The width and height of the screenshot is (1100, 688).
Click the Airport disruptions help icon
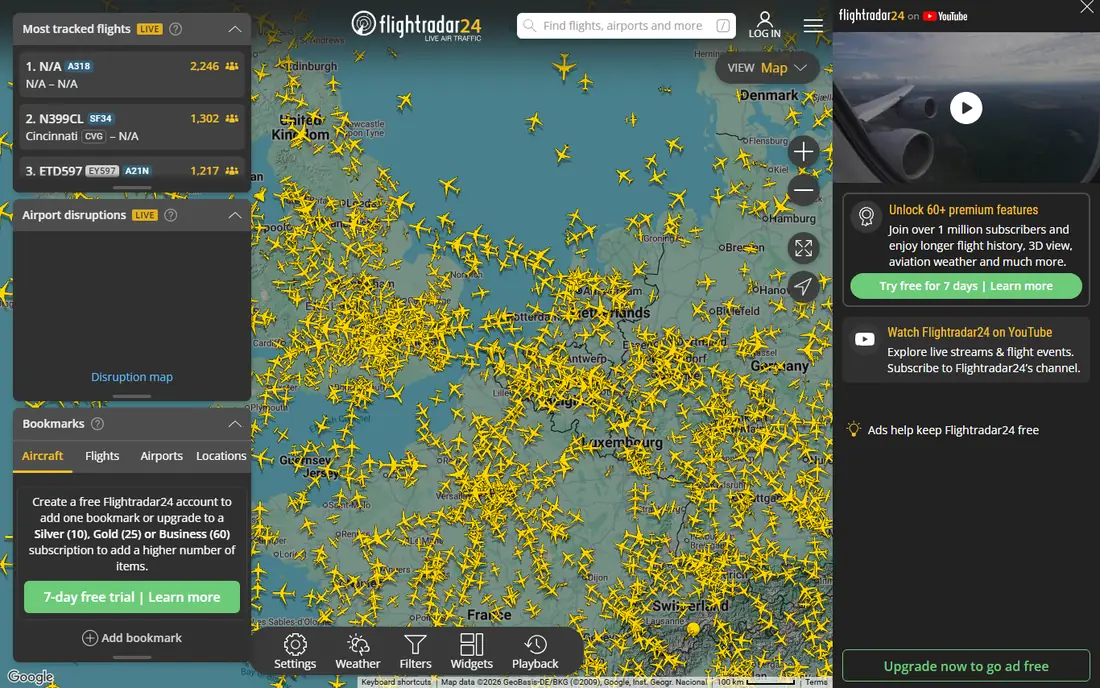click(170, 215)
